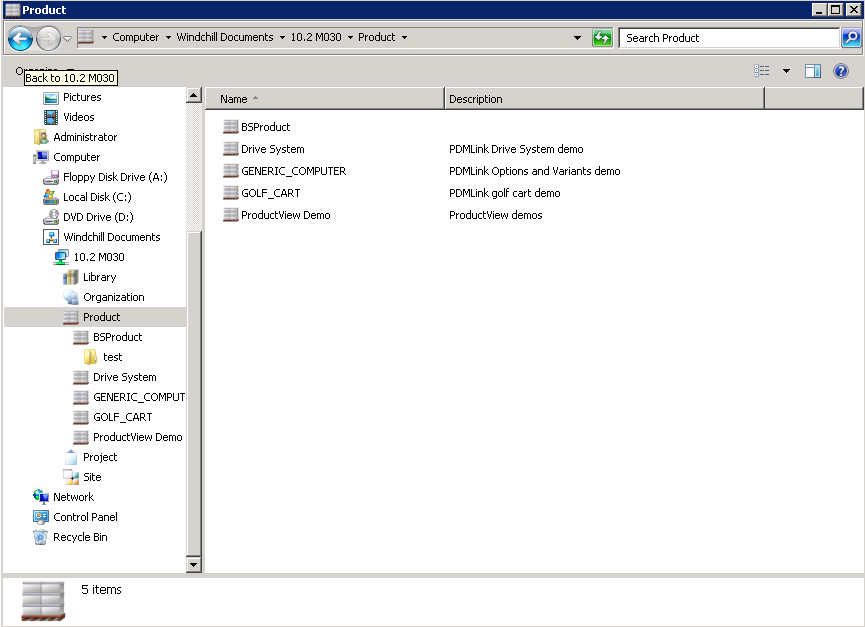
Task: Select BSProduct icon in file list
Action: 231,127
